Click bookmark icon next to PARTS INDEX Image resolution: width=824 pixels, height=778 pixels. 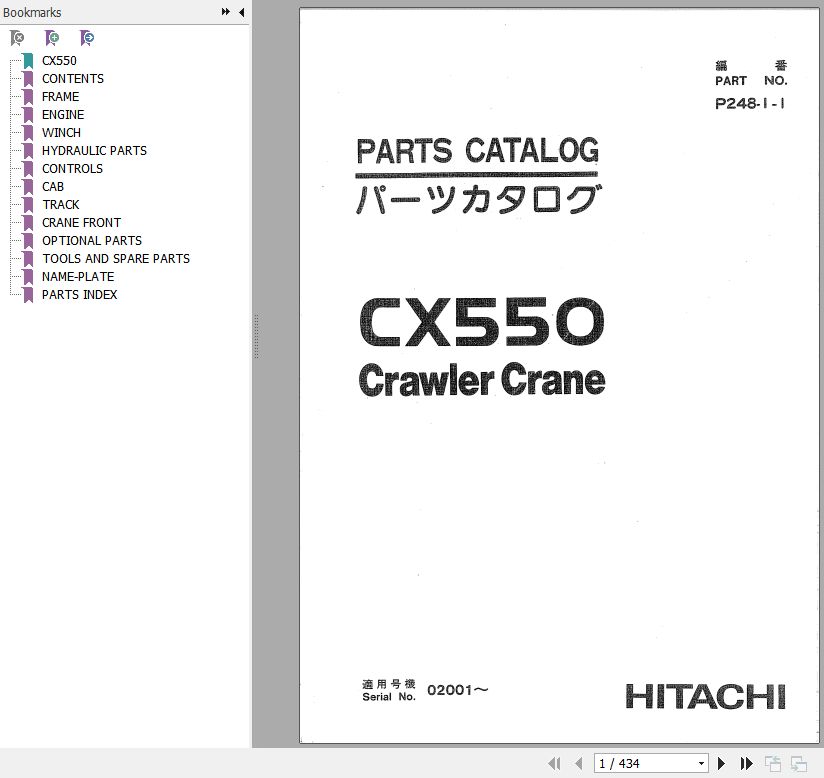pos(28,294)
